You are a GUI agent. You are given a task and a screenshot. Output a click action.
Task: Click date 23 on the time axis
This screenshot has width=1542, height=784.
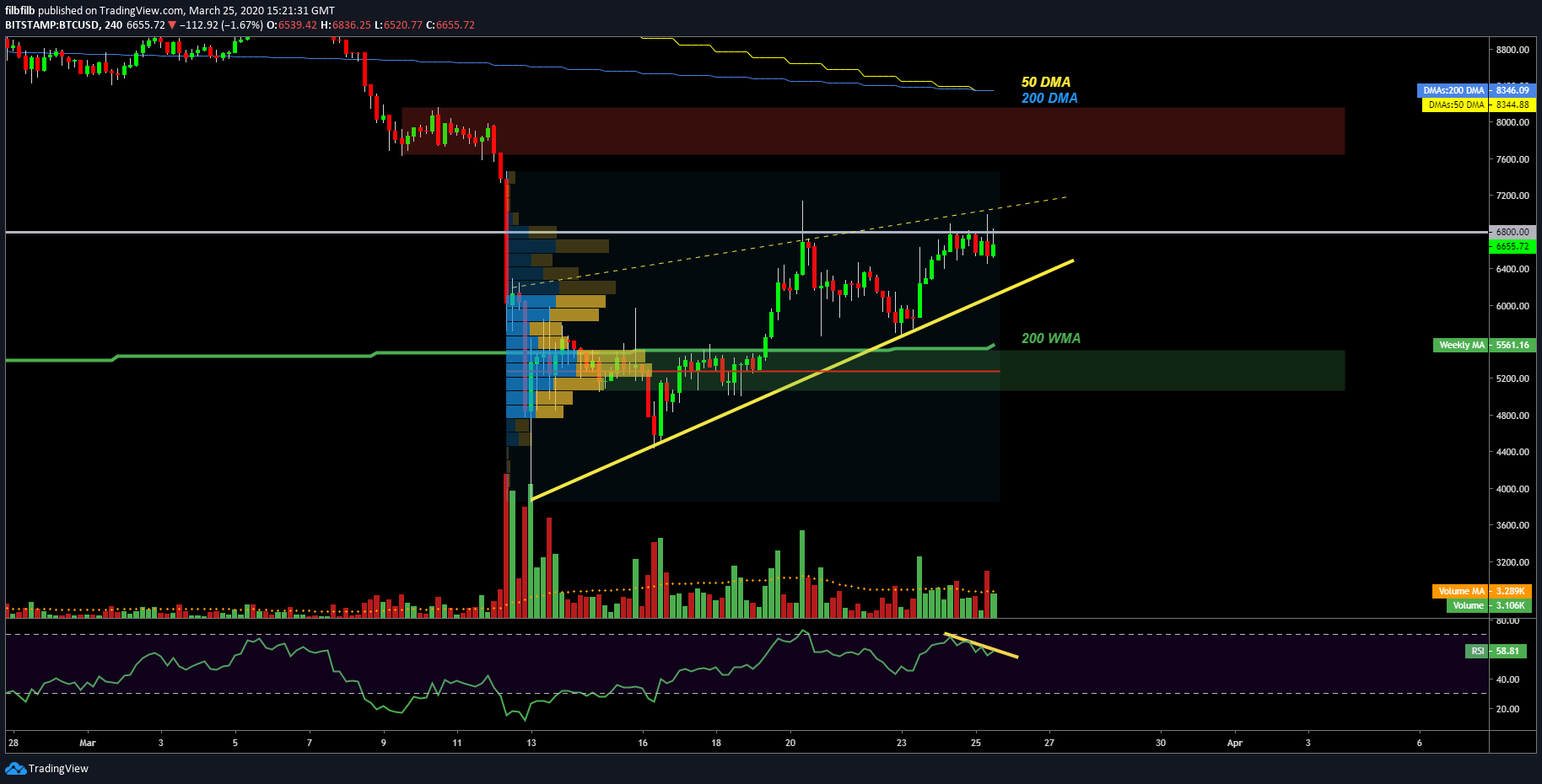901,743
